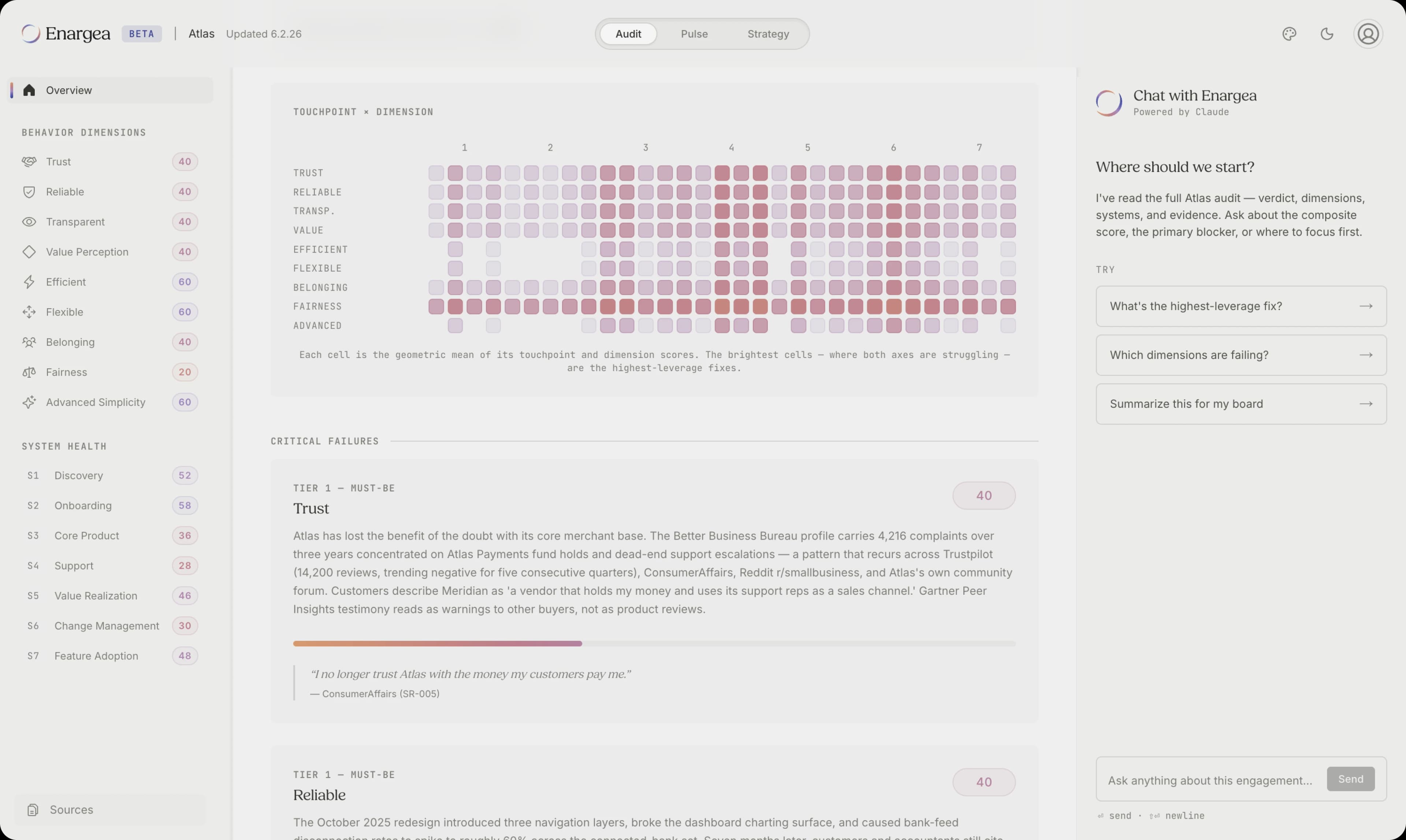The width and height of the screenshot is (1406, 840).
Task: Click the Belonging people icon
Action: (29, 342)
